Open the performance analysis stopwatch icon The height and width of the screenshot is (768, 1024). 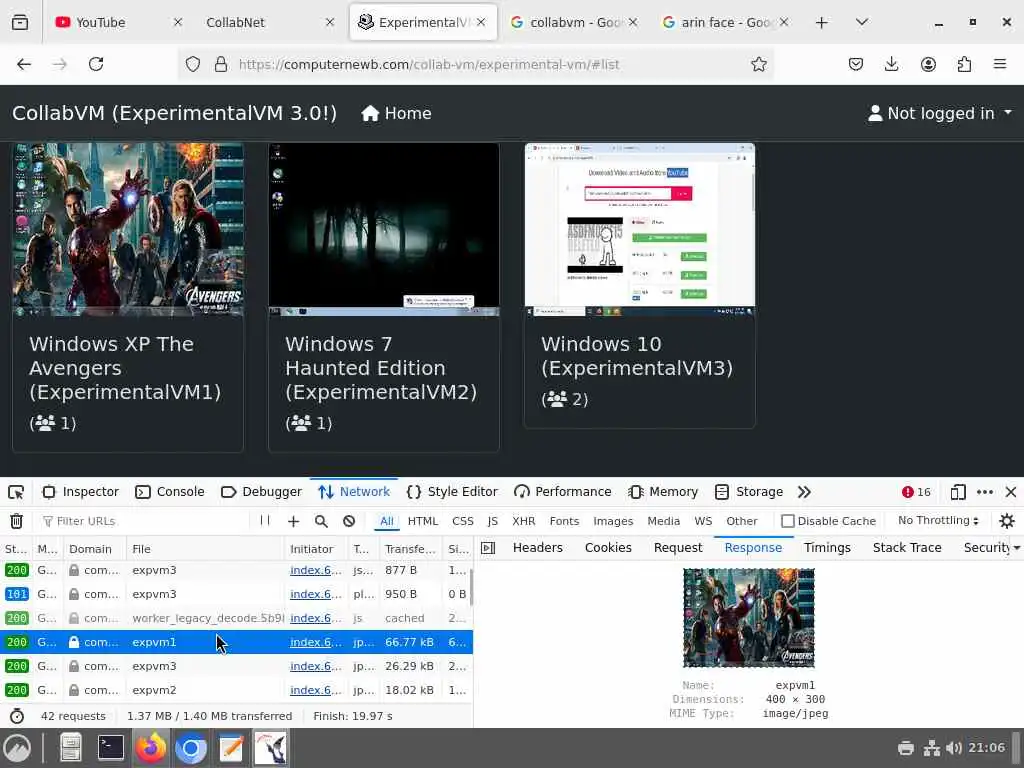(17, 716)
